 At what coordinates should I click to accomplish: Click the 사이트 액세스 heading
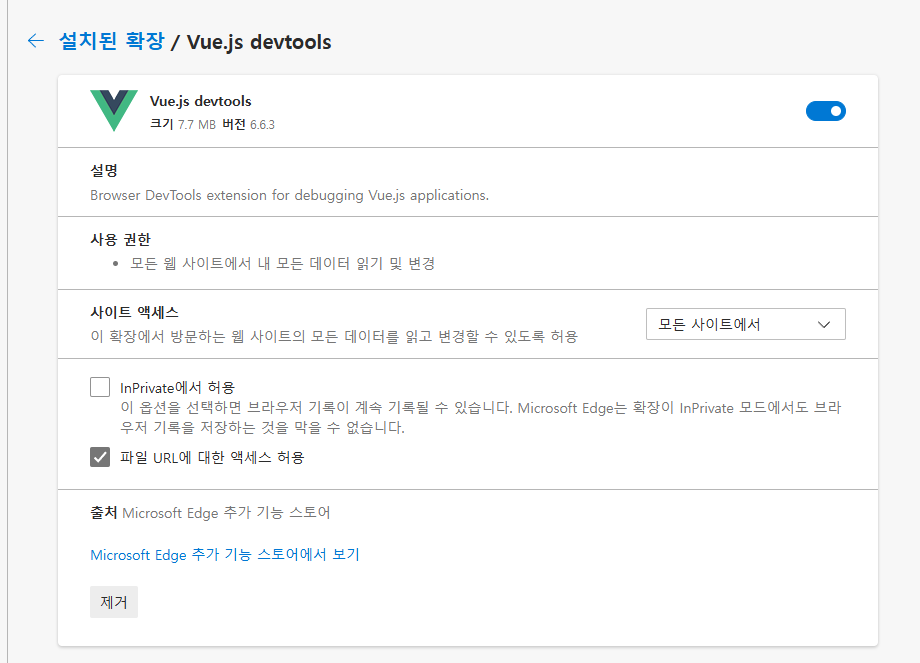coord(134,312)
